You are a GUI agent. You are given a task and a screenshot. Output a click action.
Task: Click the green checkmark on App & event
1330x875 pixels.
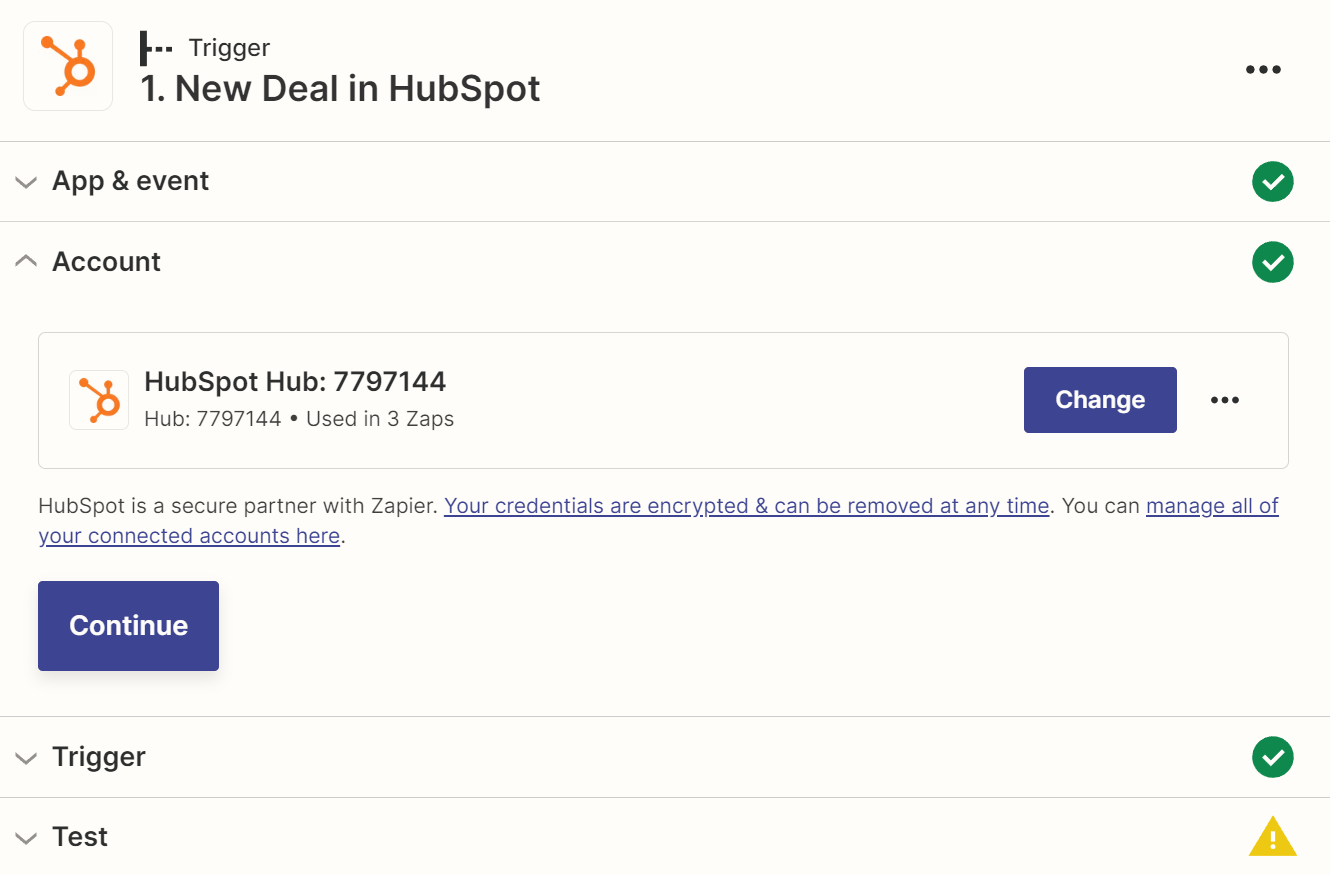click(1273, 182)
